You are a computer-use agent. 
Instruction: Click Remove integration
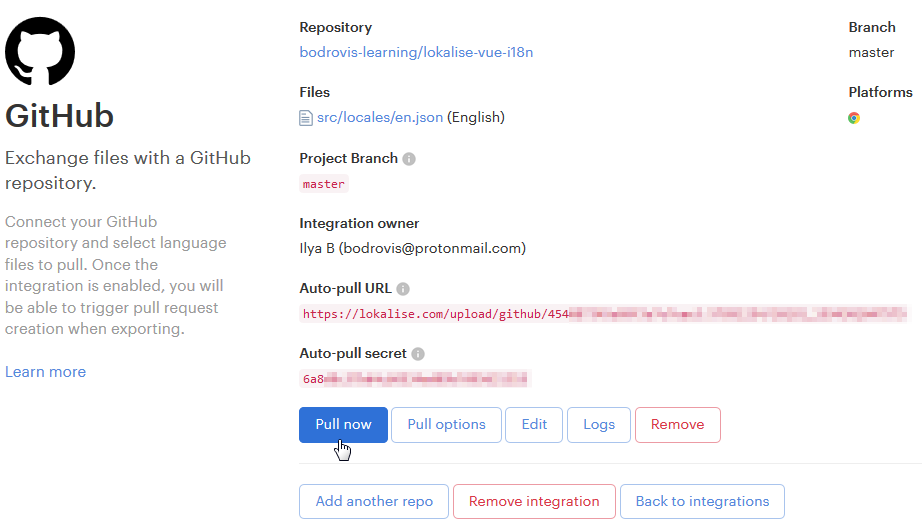(534, 501)
